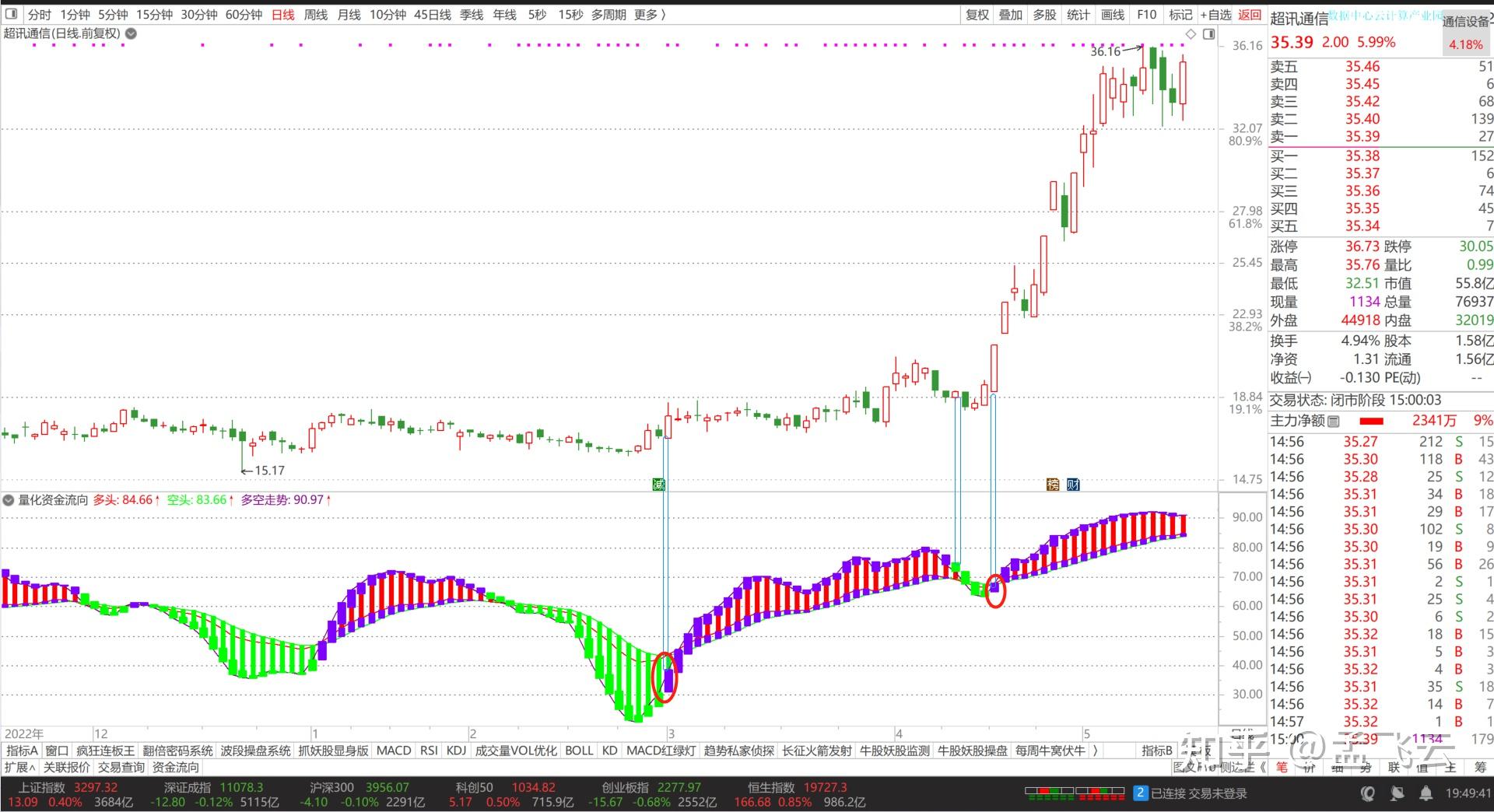Select the 牛股妖股监测 indicator tab
1494x812 pixels.
pos(895,751)
